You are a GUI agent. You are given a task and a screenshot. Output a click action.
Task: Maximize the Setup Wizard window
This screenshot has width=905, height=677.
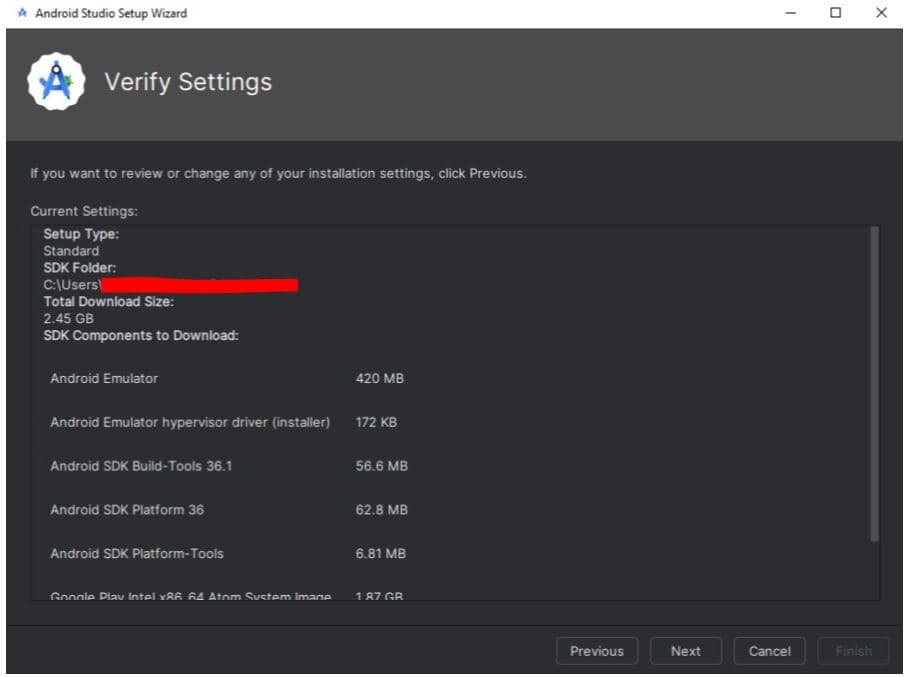tap(836, 13)
